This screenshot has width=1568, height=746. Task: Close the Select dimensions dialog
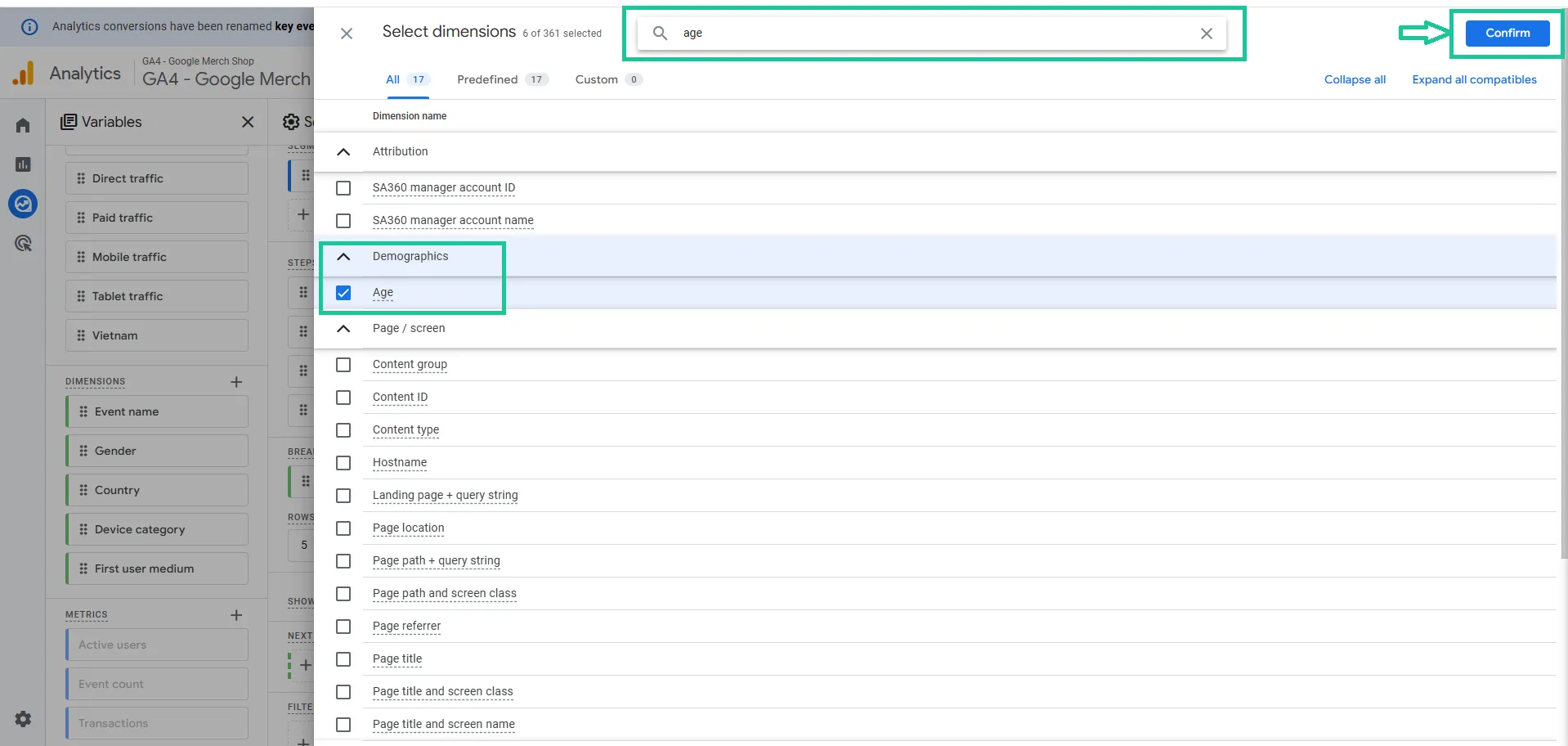[347, 34]
